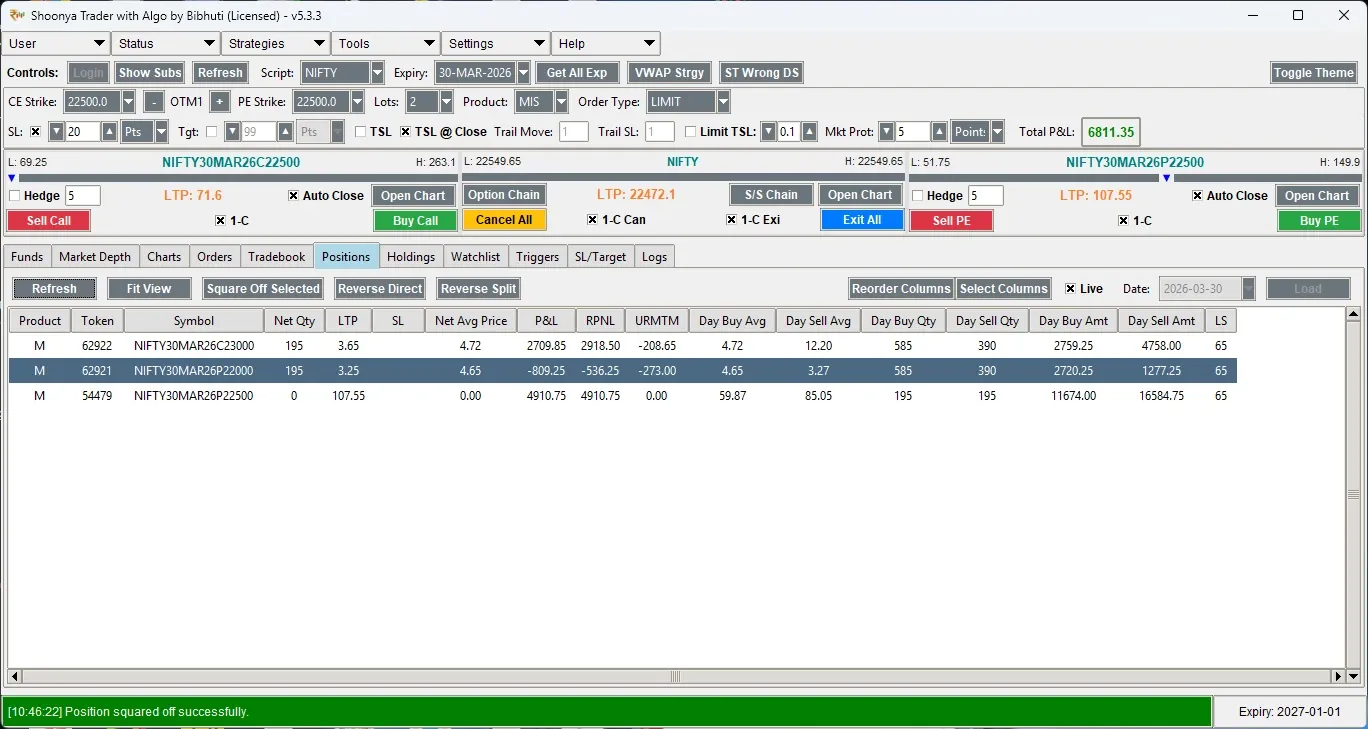Click the Limit TSL up-arrow stepper
This screenshot has width=1368, height=729.
pos(809,132)
